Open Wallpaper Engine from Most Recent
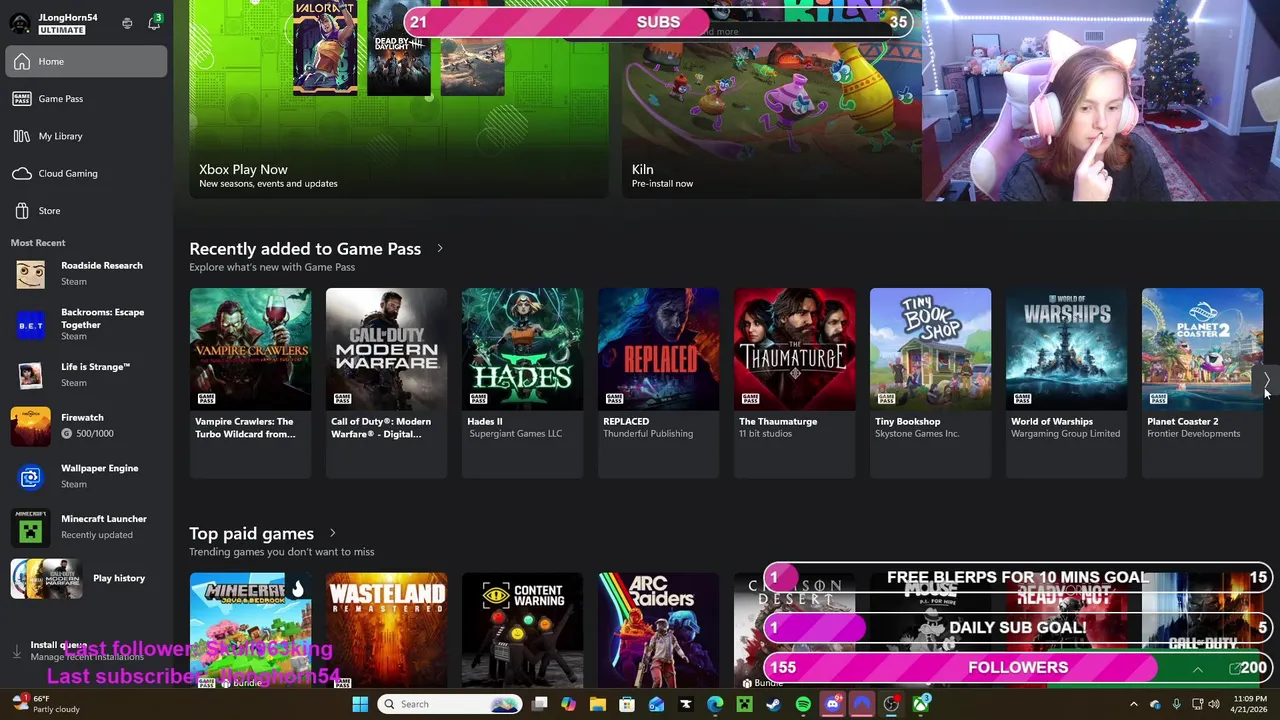 coord(86,476)
